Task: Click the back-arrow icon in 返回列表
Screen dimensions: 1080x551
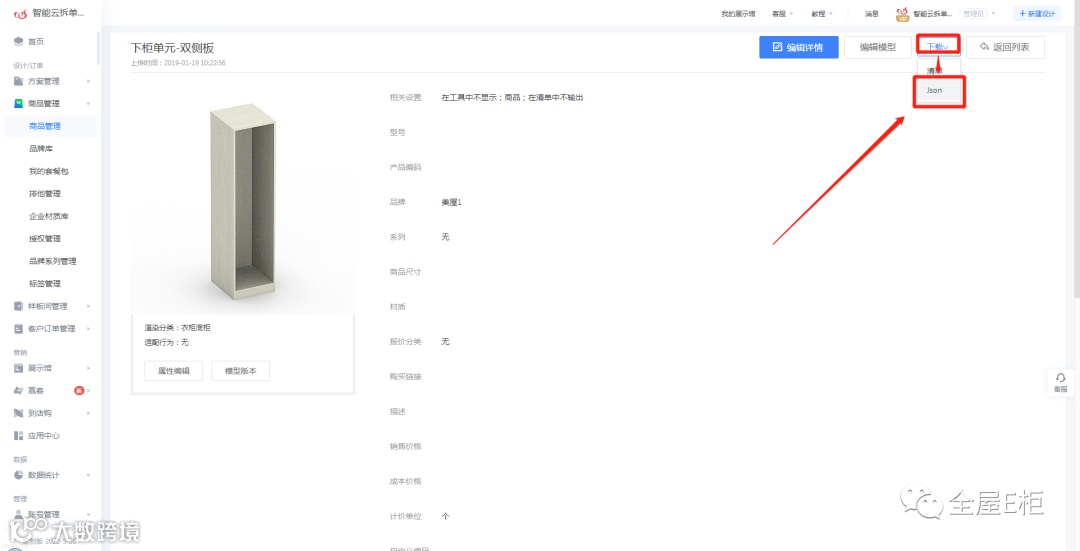Action: click(984, 48)
